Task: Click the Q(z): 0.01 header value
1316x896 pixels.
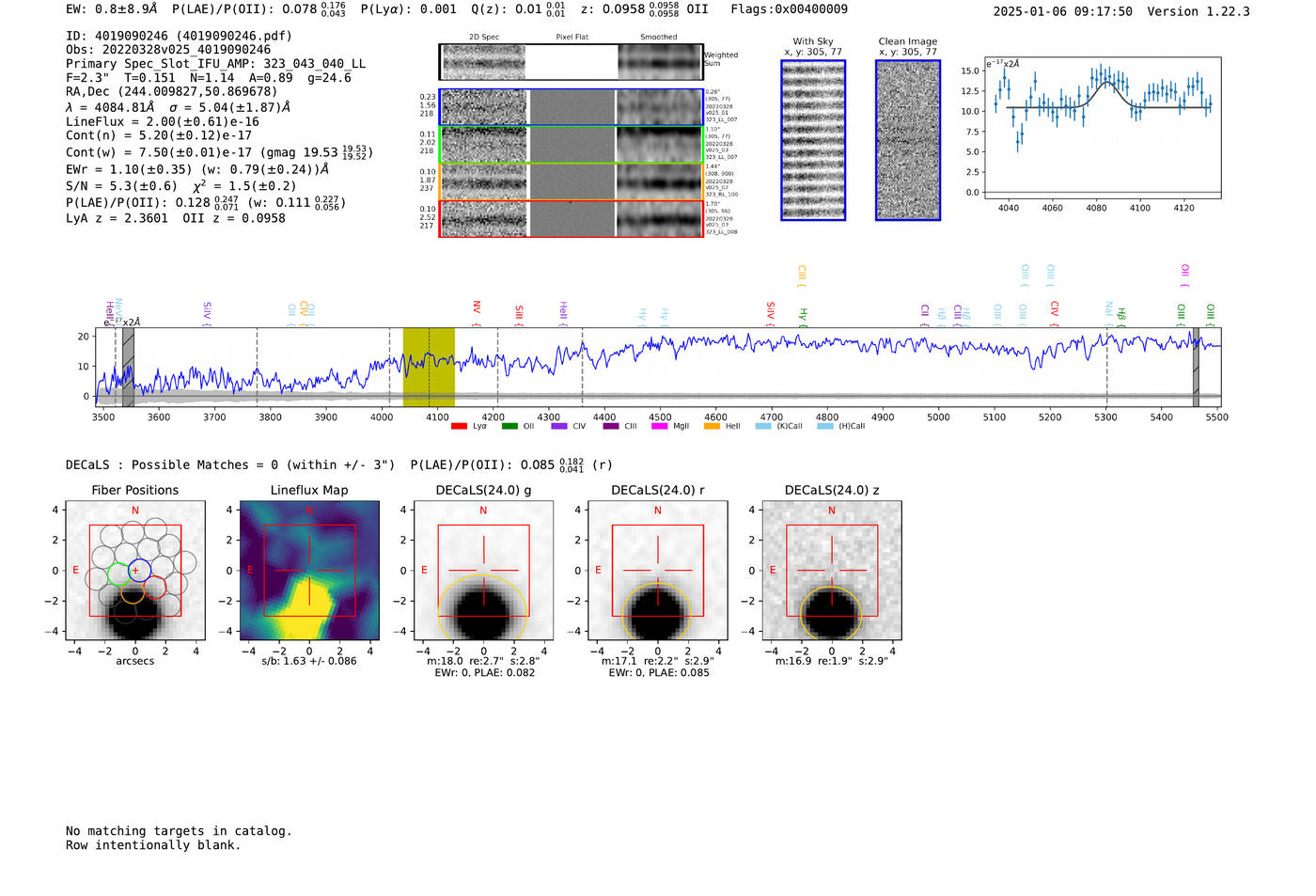Action: [x=519, y=9]
